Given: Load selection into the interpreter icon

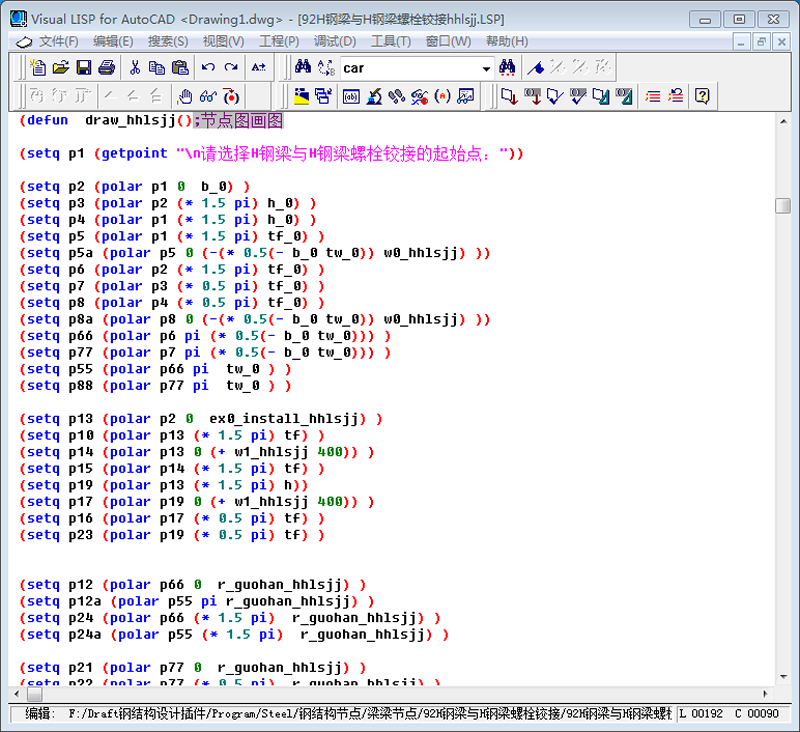Looking at the screenshot, I should [532, 96].
